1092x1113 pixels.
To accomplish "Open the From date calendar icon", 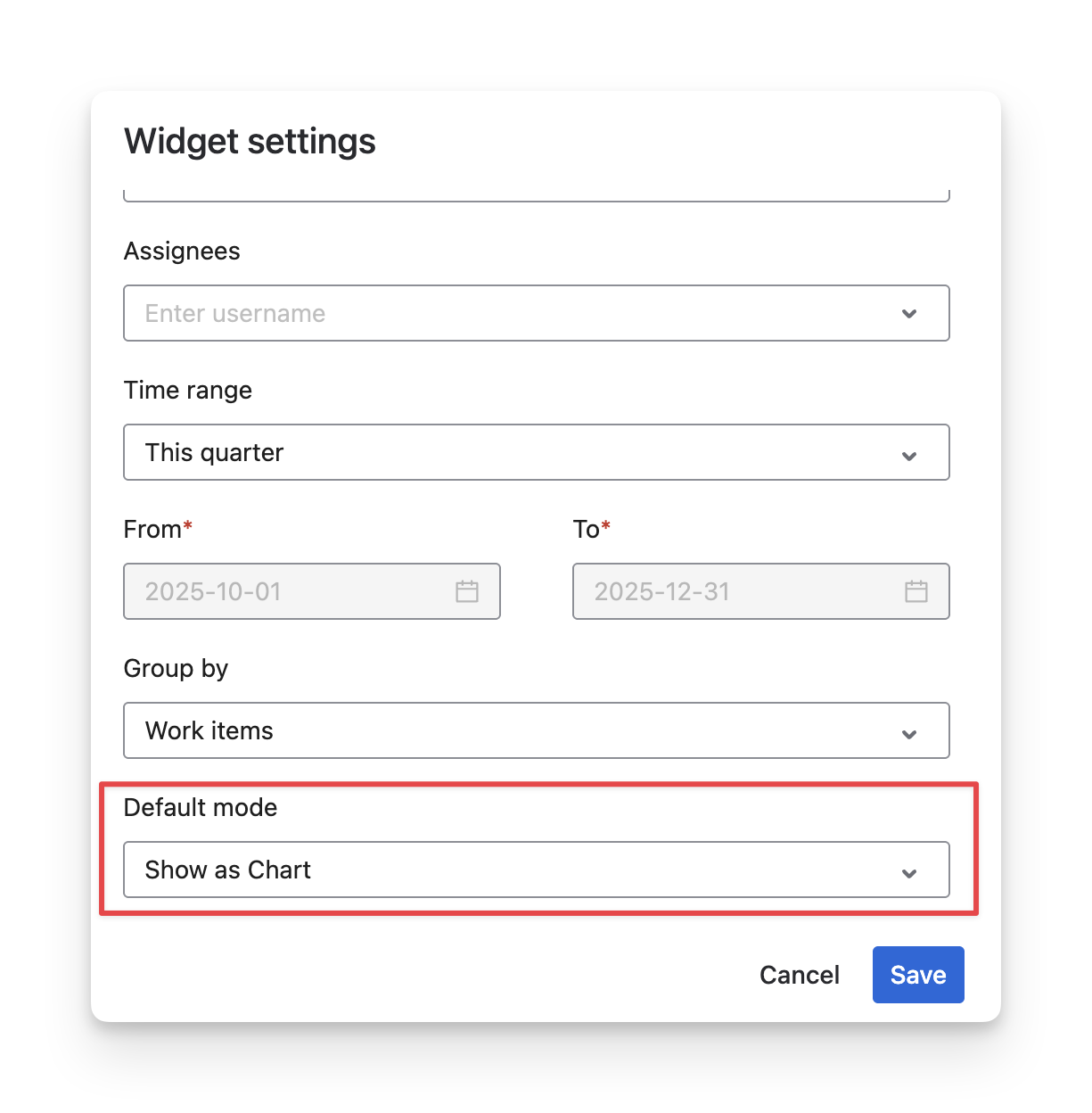I will point(467,591).
